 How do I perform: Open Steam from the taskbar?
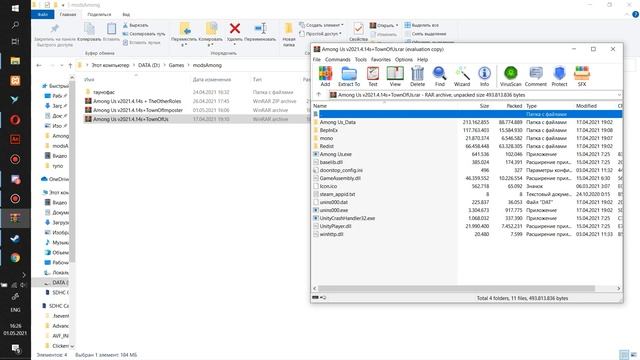pos(15,238)
